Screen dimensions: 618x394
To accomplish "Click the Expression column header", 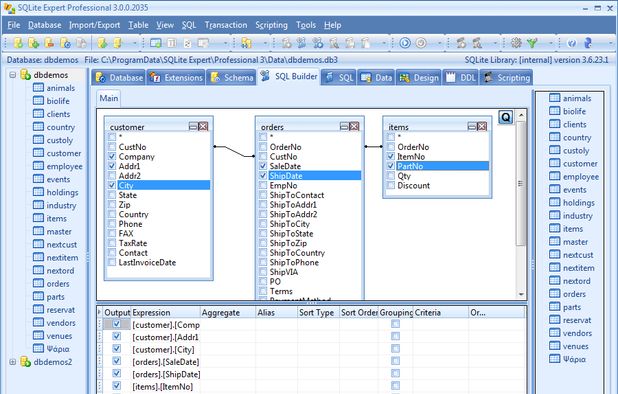I will click(166, 312).
